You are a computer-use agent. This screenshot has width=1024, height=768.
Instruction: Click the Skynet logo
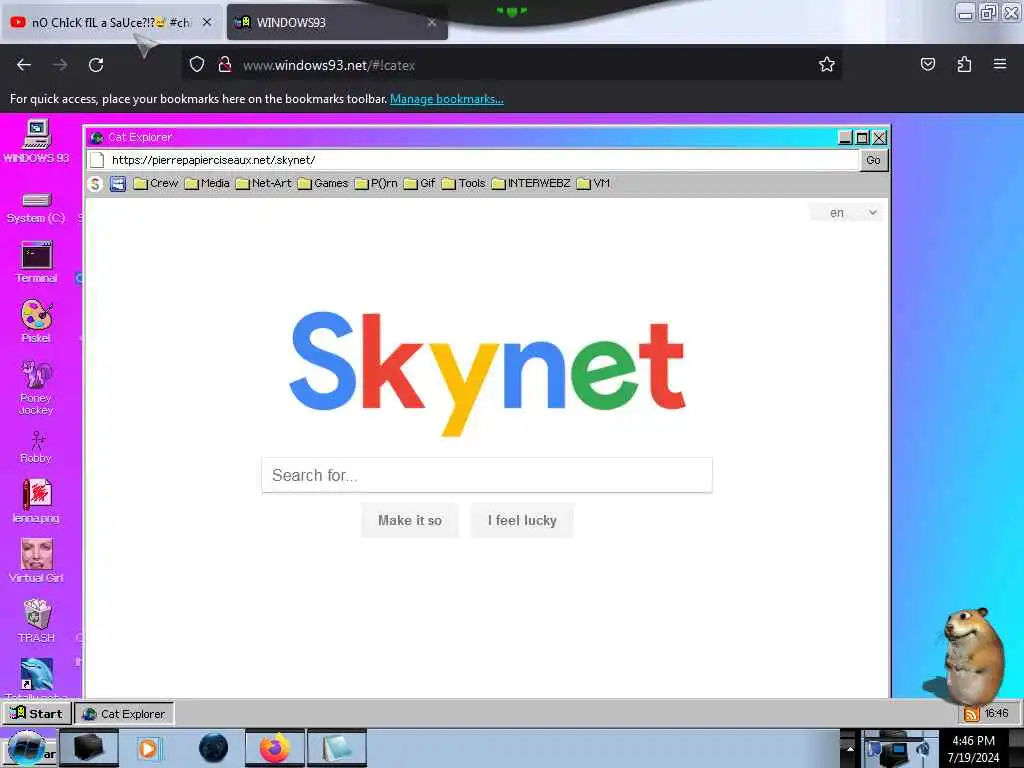[x=487, y=372]
